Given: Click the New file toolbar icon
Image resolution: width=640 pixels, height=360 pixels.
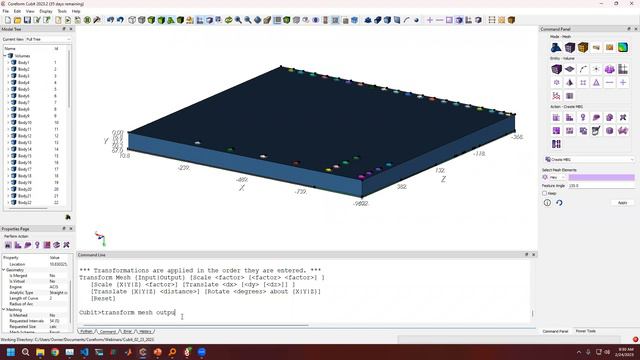Looking at the screenshot, I should (x=8, y=20).
